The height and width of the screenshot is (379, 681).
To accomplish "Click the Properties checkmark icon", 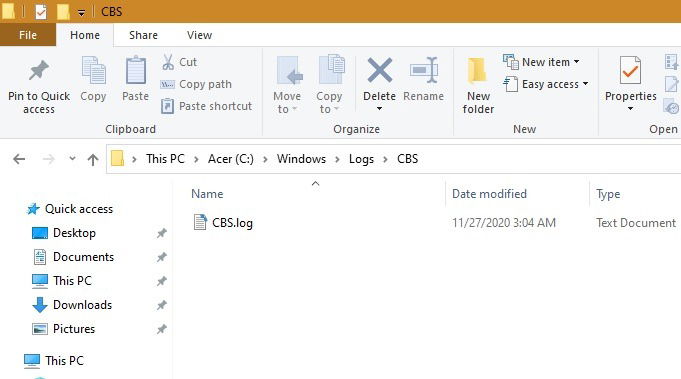I will pos(630,70).
